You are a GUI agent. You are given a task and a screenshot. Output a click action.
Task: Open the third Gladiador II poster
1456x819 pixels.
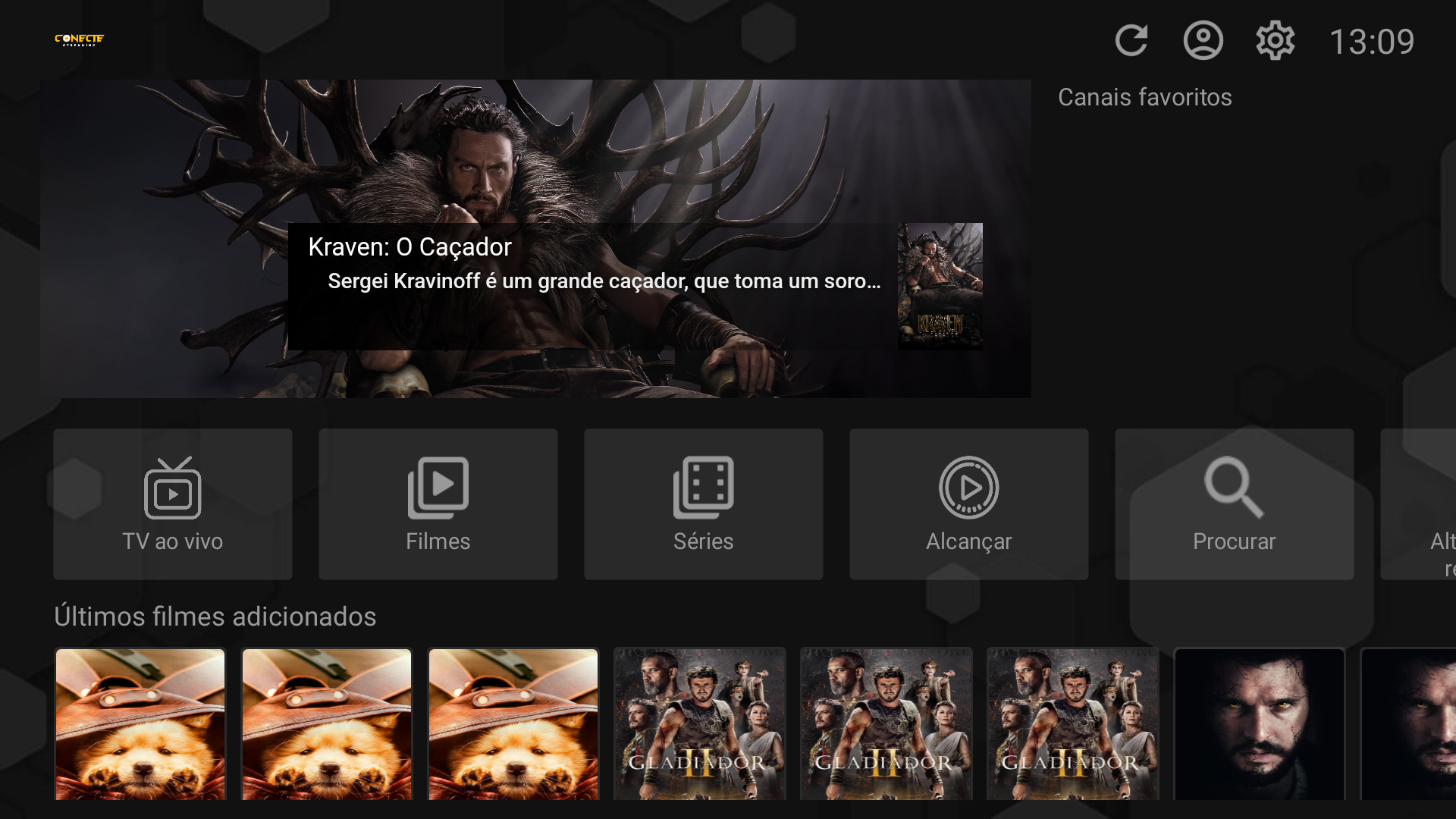(1073, 724)
